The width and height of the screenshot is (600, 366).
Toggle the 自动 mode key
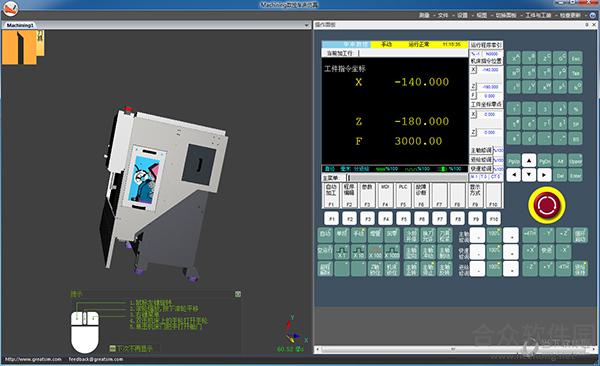click(x=325, y=235)
